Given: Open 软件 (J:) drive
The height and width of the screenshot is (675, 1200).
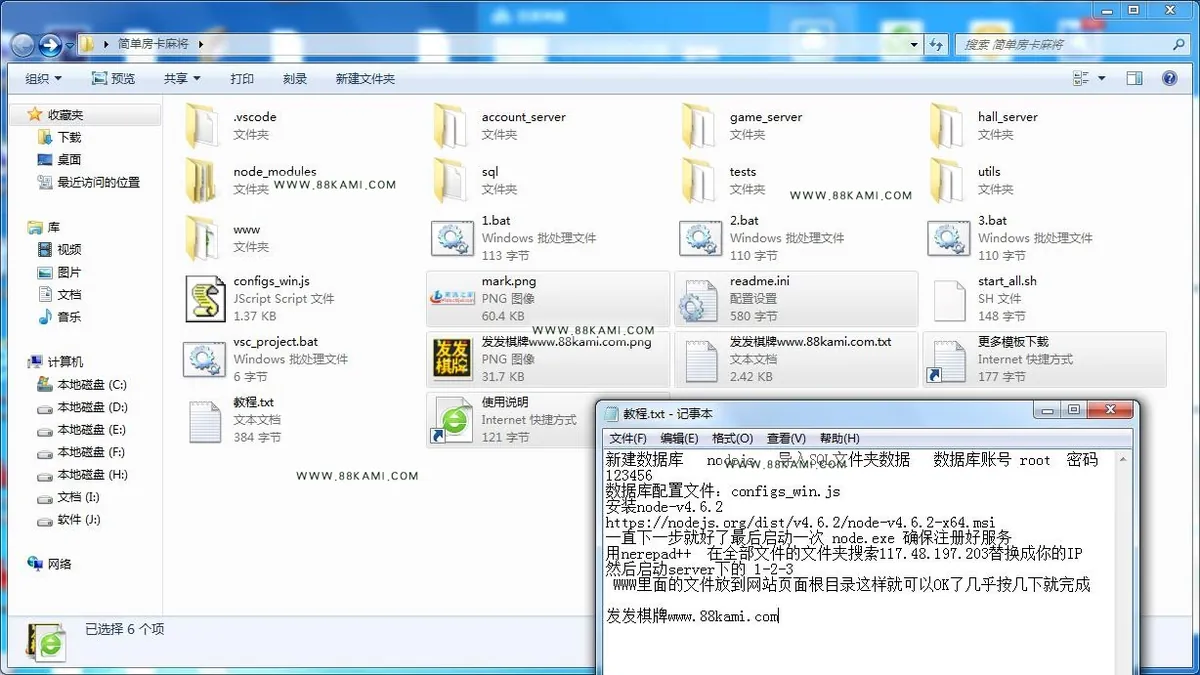Looking at the screenshot, I should [78, 519].
